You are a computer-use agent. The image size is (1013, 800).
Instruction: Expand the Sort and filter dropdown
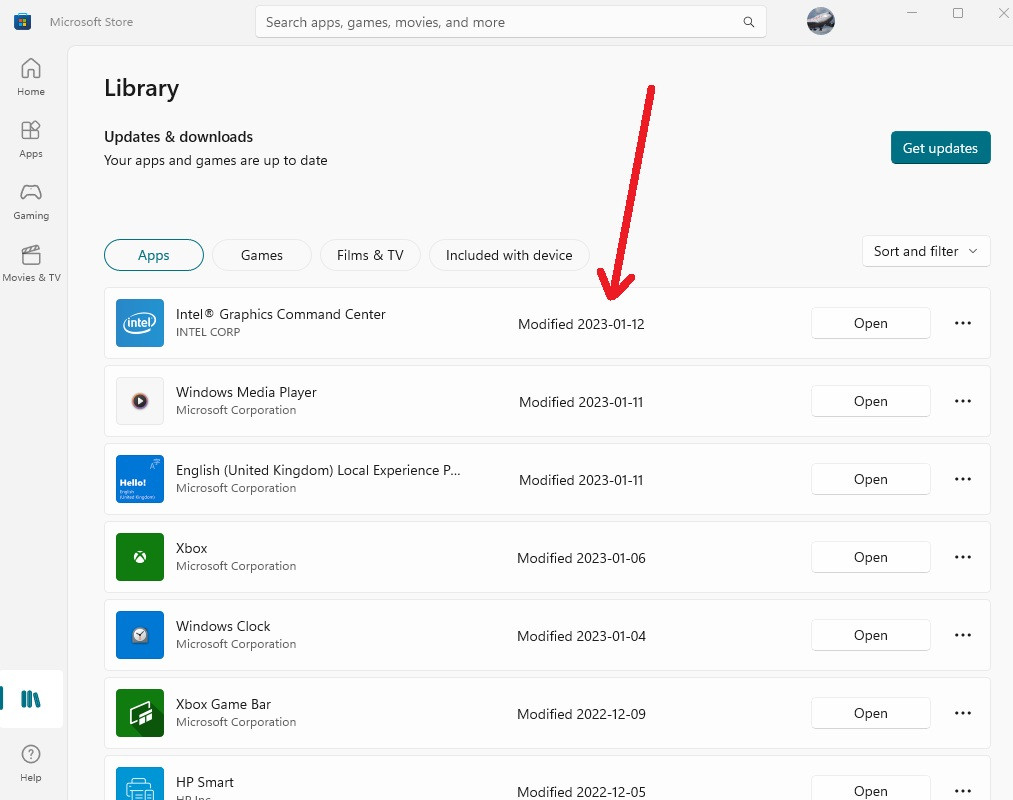click(926, 251)
